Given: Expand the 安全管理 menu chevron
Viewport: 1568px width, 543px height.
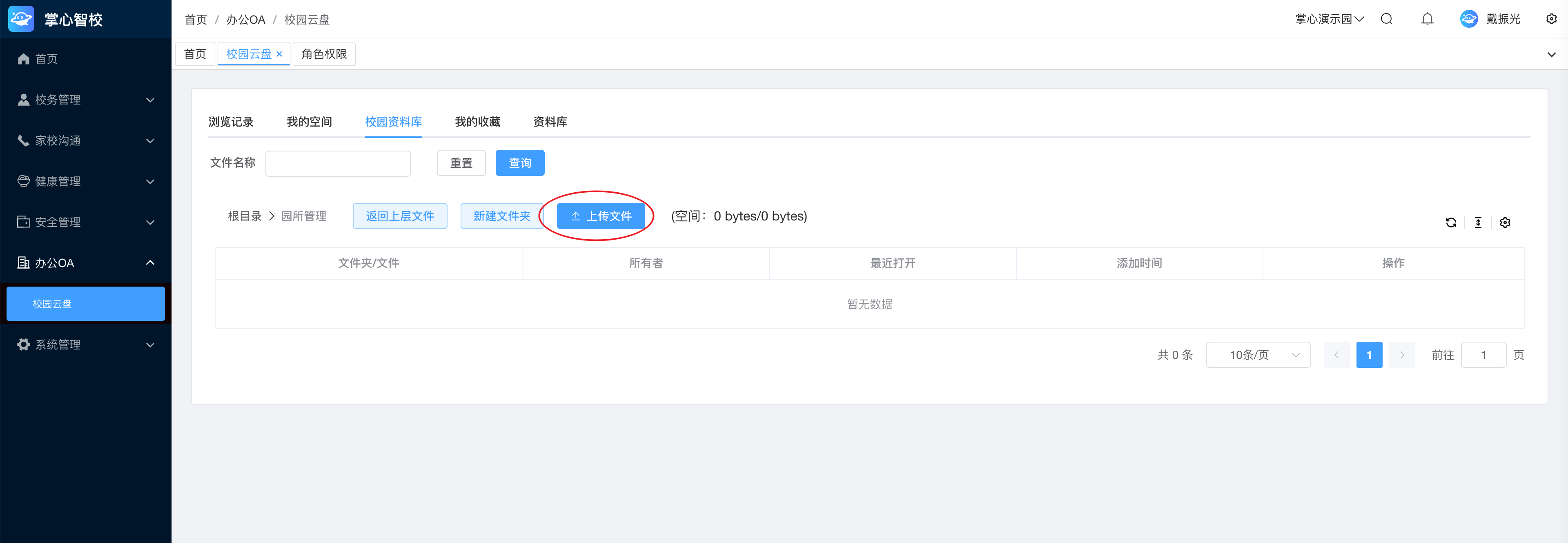Looking at the screenshot, I should (150, 222).
